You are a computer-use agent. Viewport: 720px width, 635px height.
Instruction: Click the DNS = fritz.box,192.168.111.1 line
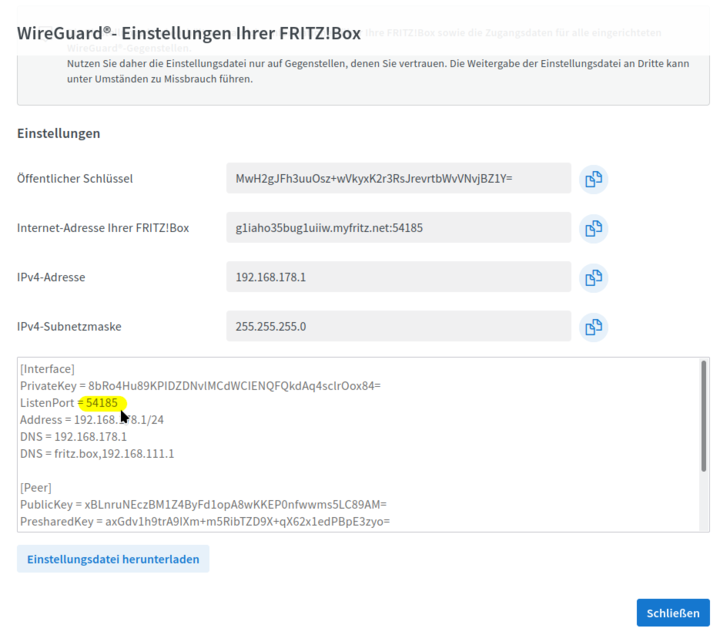pos(97,454)
